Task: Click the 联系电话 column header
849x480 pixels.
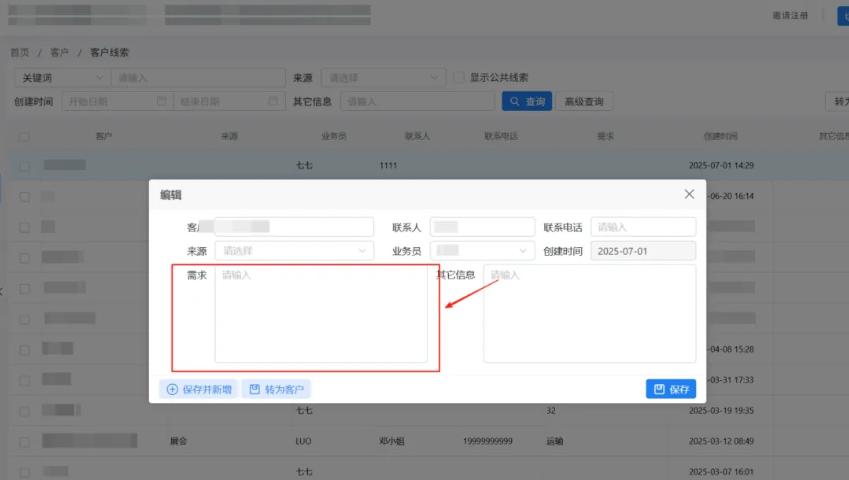Action: tap(501, 136)
